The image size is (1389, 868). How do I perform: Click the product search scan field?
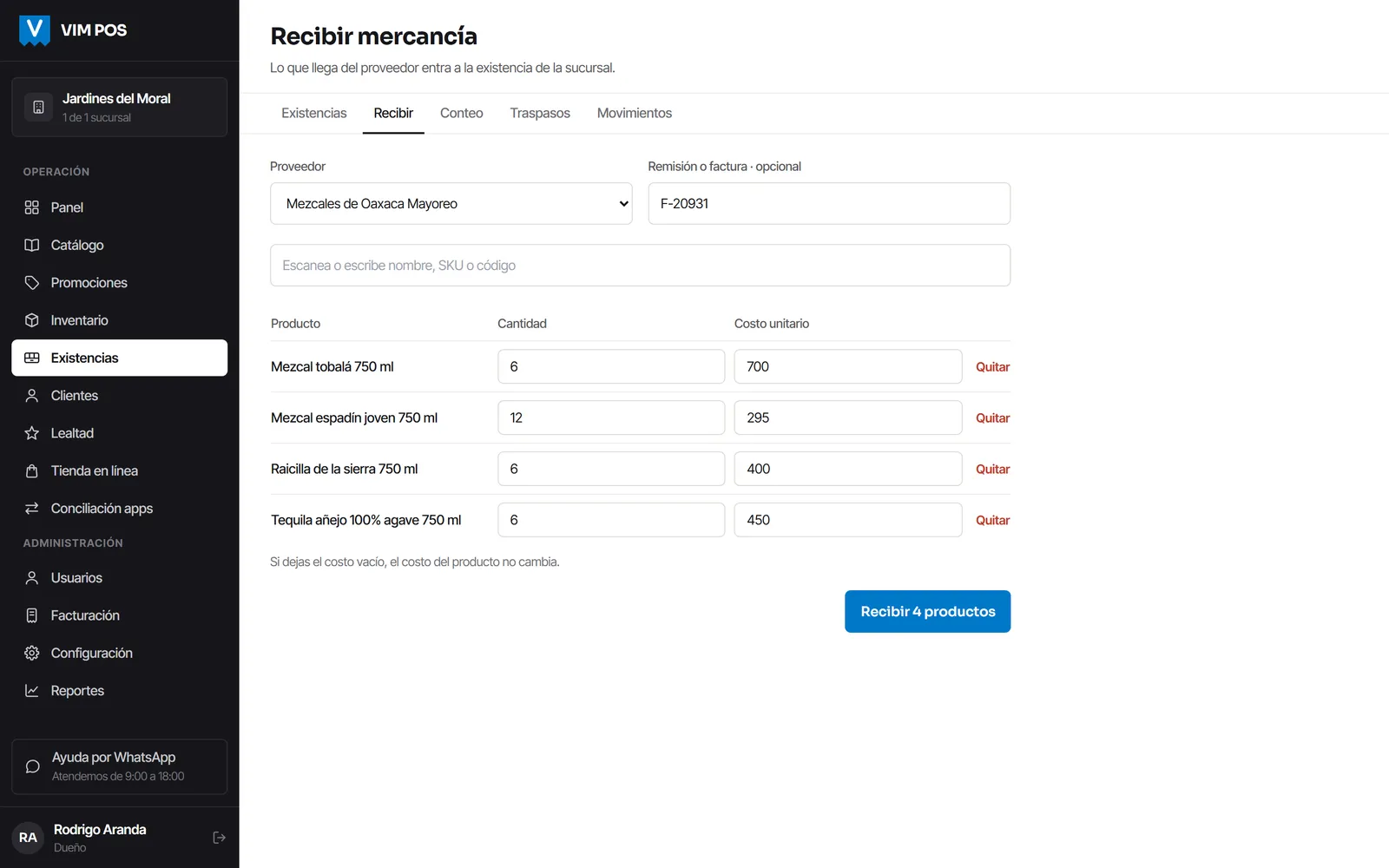(641, 265)
